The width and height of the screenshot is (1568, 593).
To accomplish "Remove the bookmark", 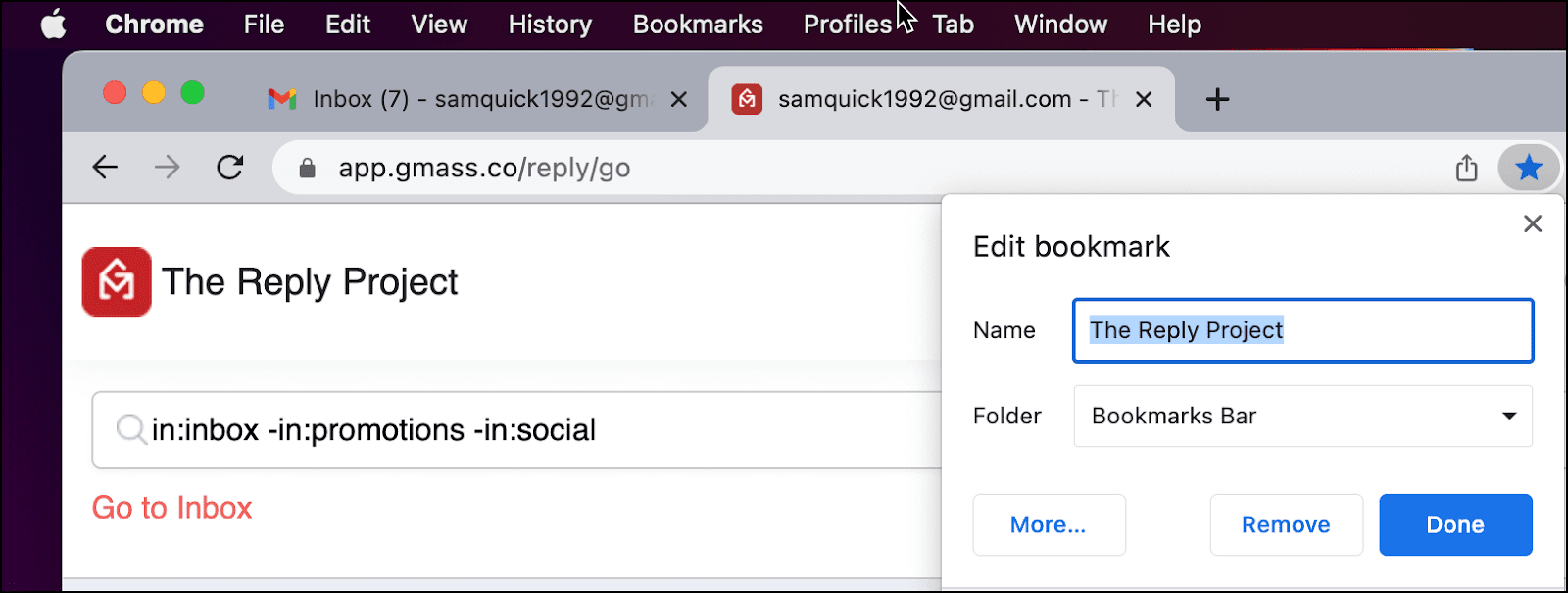I will (x=1286, y=525).
